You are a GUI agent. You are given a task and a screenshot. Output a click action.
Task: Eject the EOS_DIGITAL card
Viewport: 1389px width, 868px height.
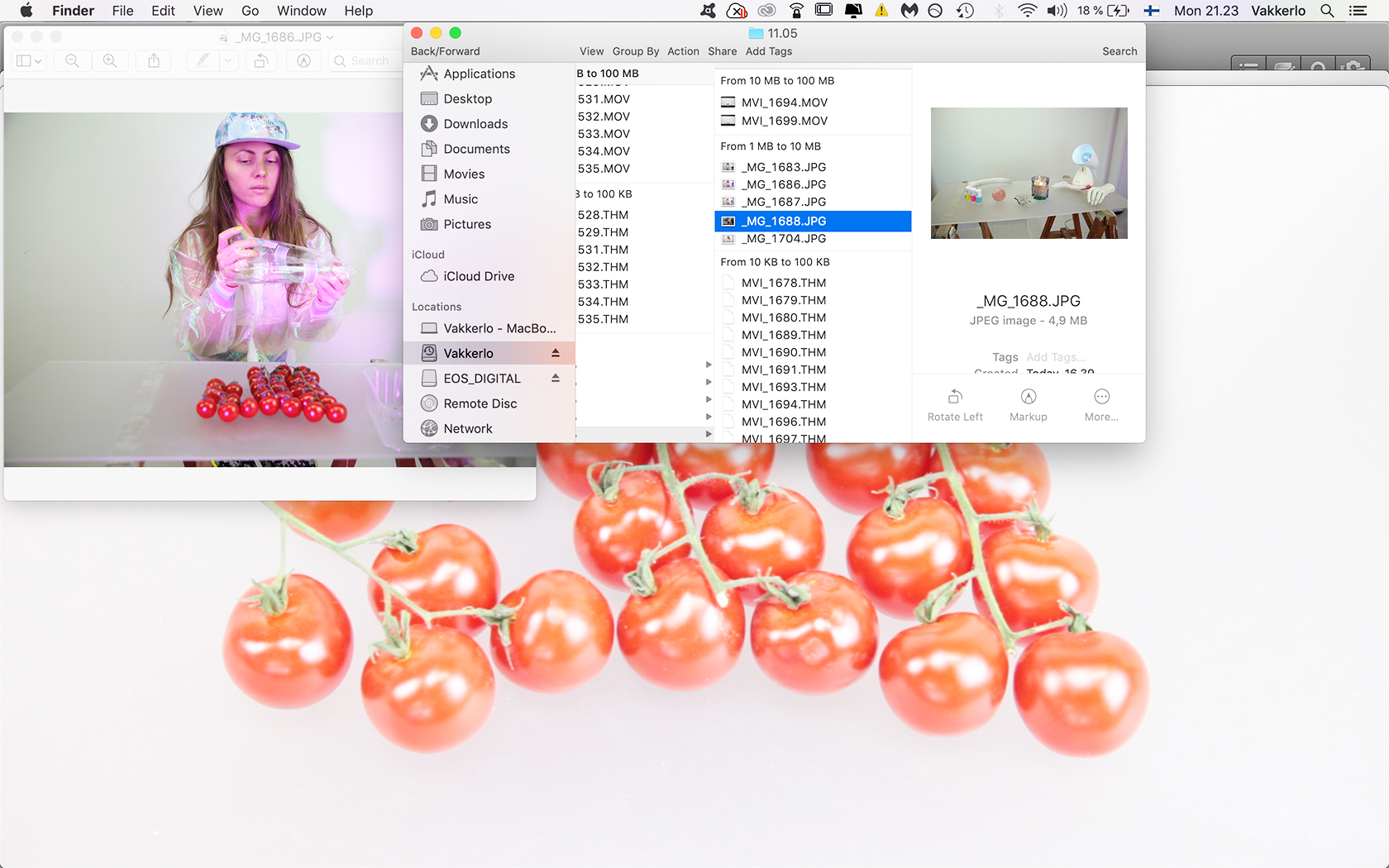(556, 378)
